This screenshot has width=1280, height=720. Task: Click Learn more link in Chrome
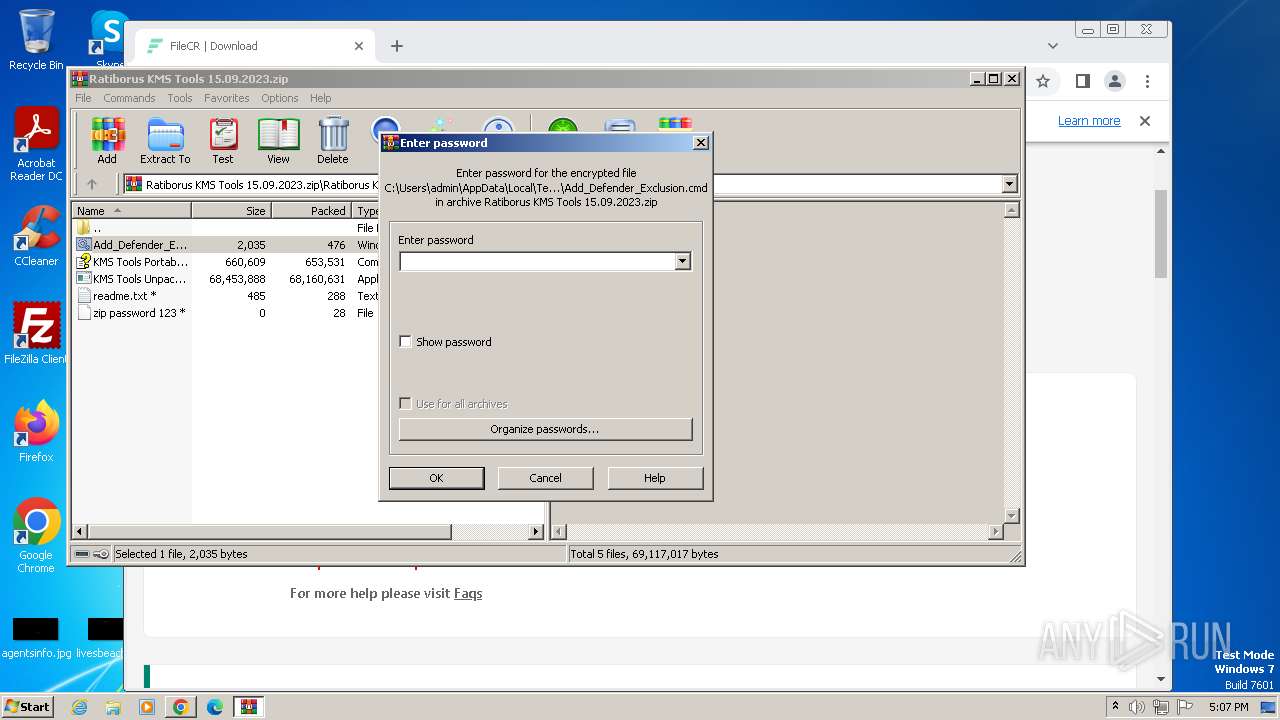coord(1089,121)
